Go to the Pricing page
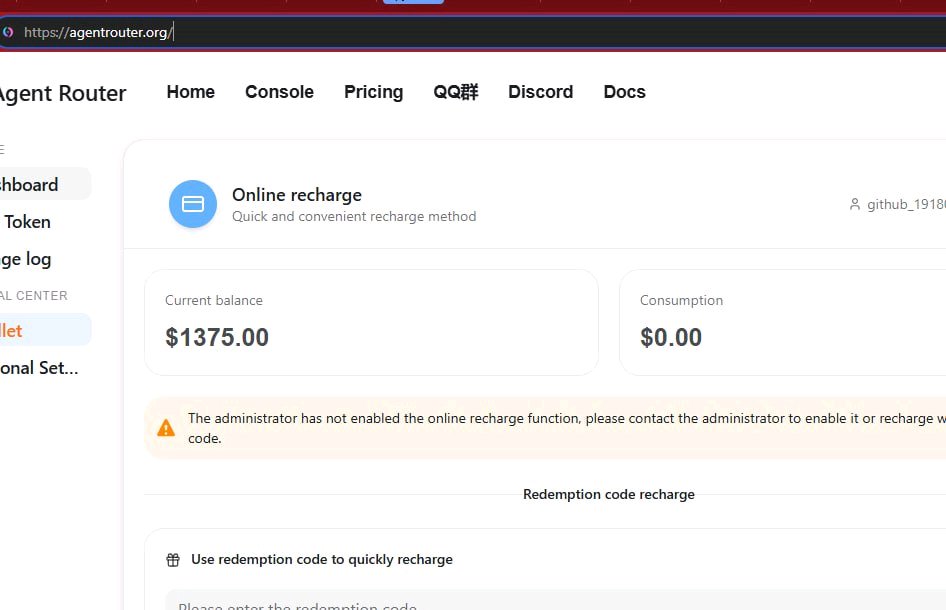 click(x=373, y=92)
